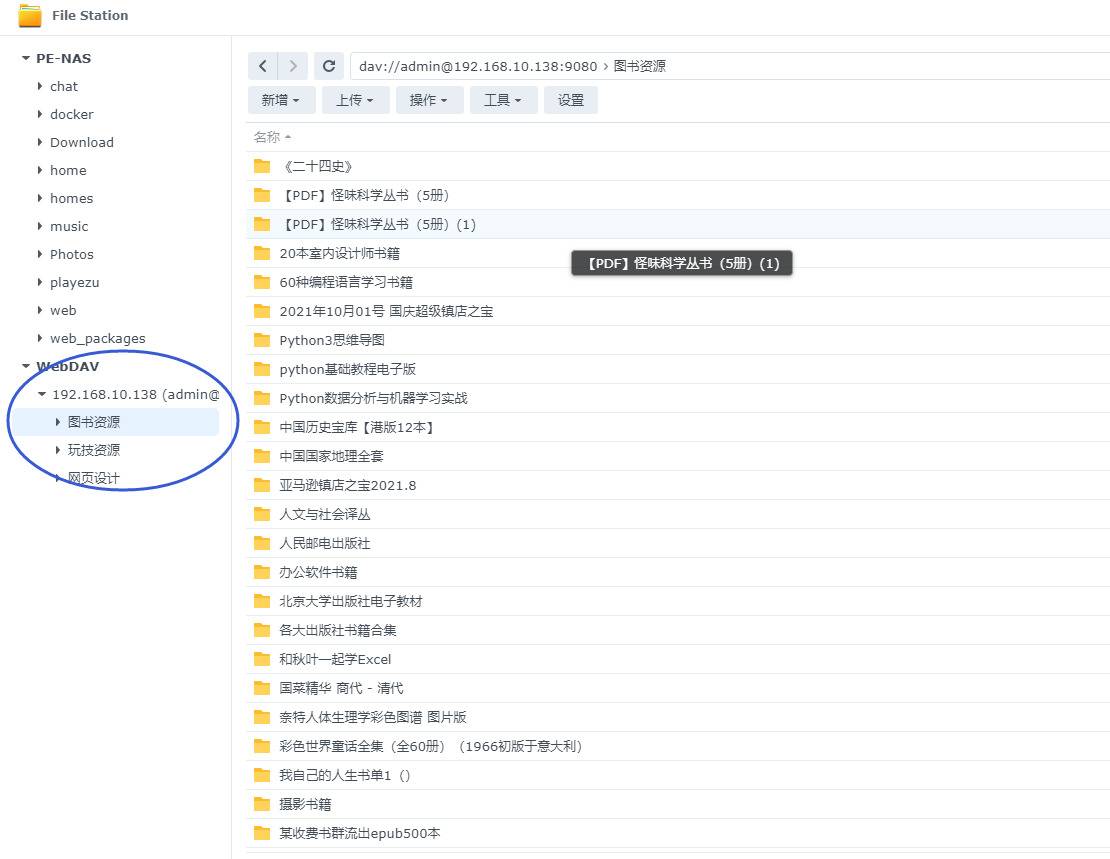This screenshot has height=859, width=1110.
Task: Expand the Download folder arrow
Action: 40,142
